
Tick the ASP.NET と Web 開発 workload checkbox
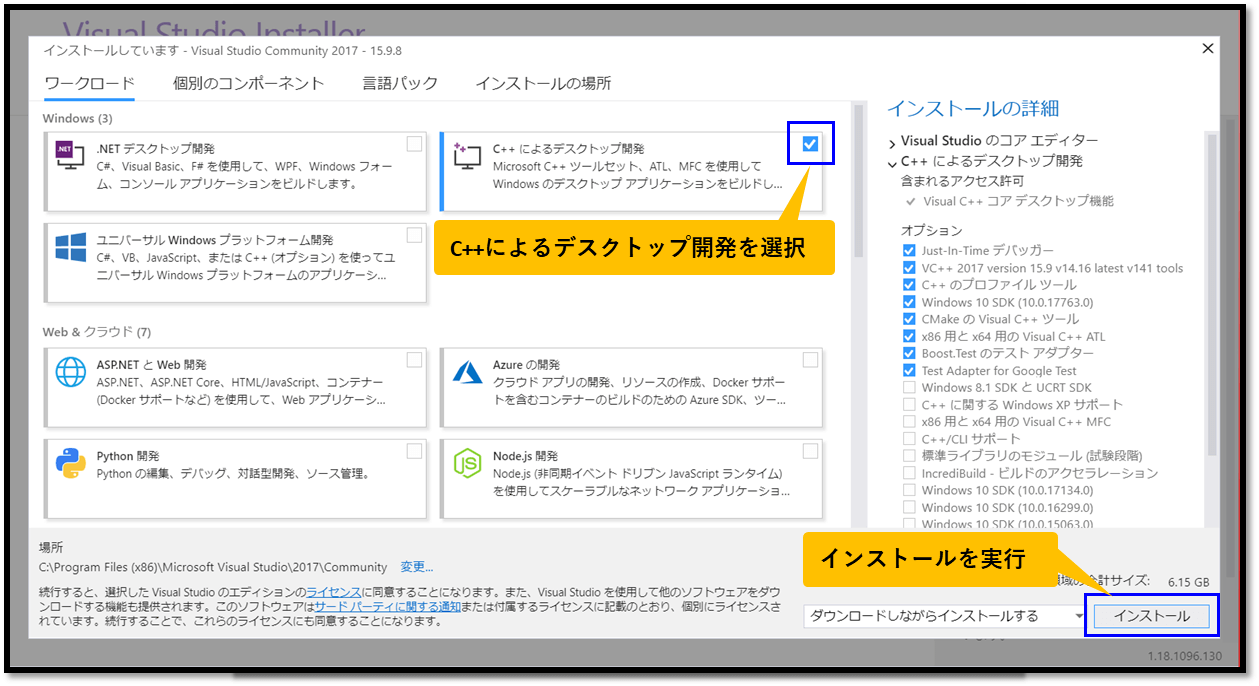click(414, 360)
